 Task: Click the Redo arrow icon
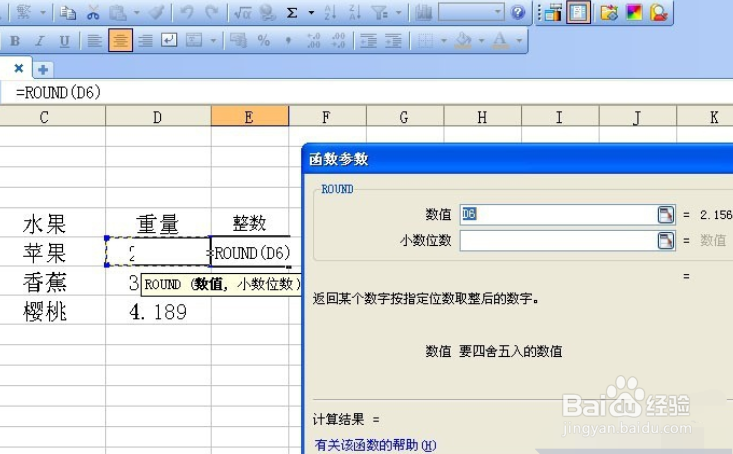coord(212,13)
